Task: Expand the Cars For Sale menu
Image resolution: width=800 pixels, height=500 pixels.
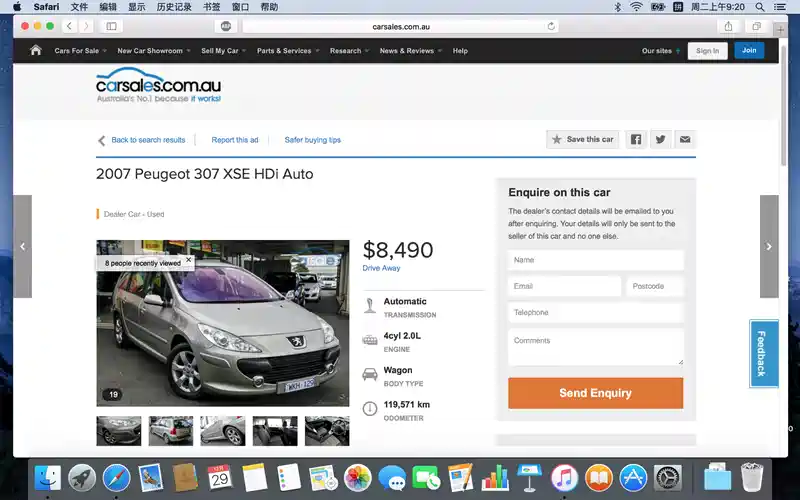Action: click(81, 51)
